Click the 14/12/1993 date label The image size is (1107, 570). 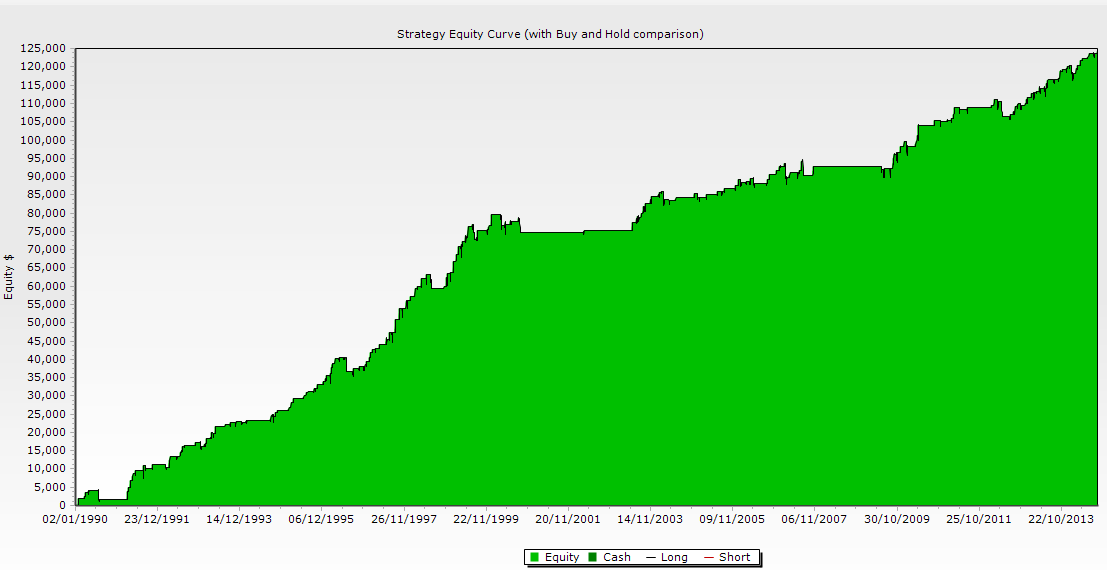click(x=239, y=519)
